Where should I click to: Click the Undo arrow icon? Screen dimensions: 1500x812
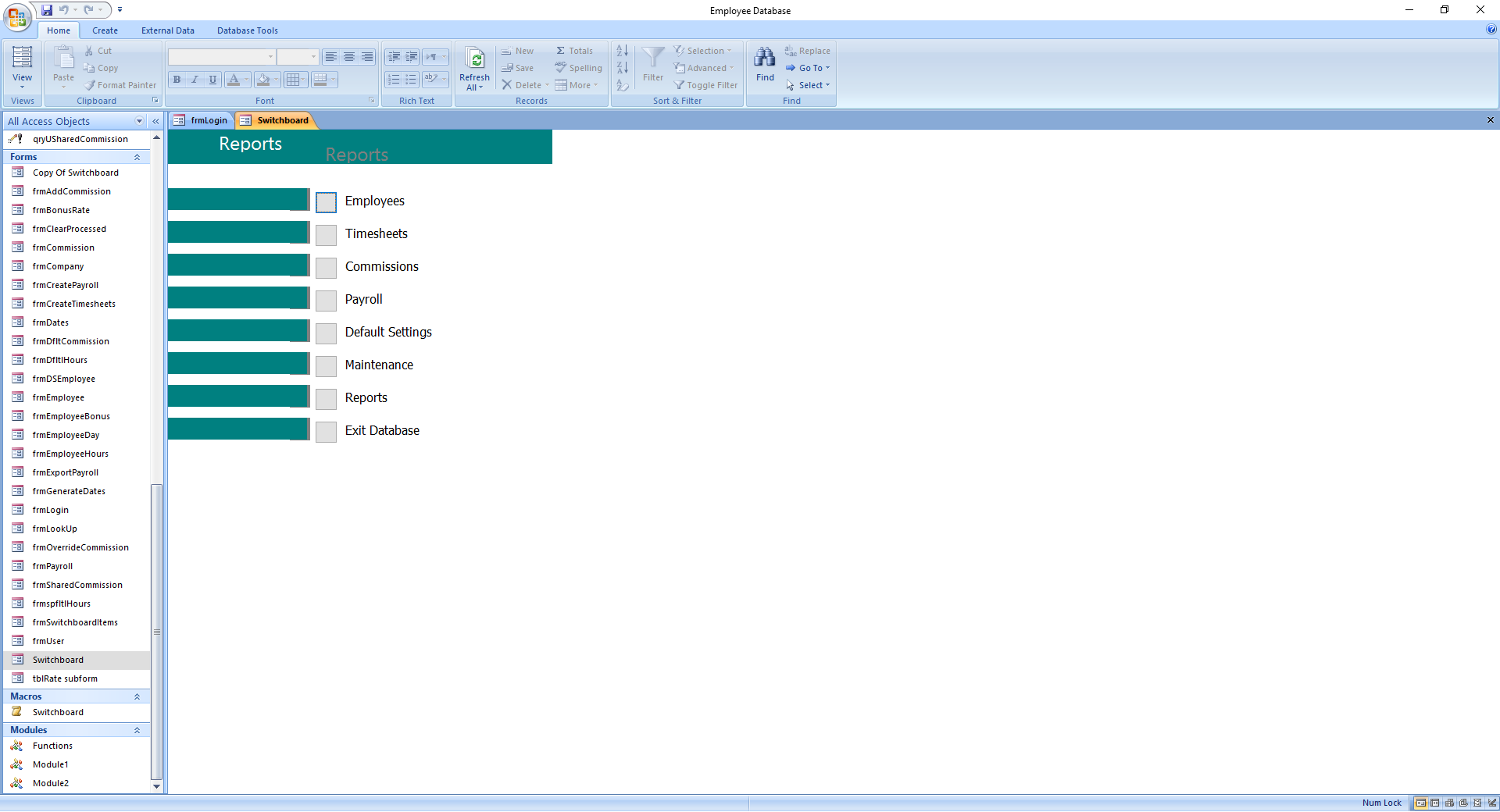[64, 10]
